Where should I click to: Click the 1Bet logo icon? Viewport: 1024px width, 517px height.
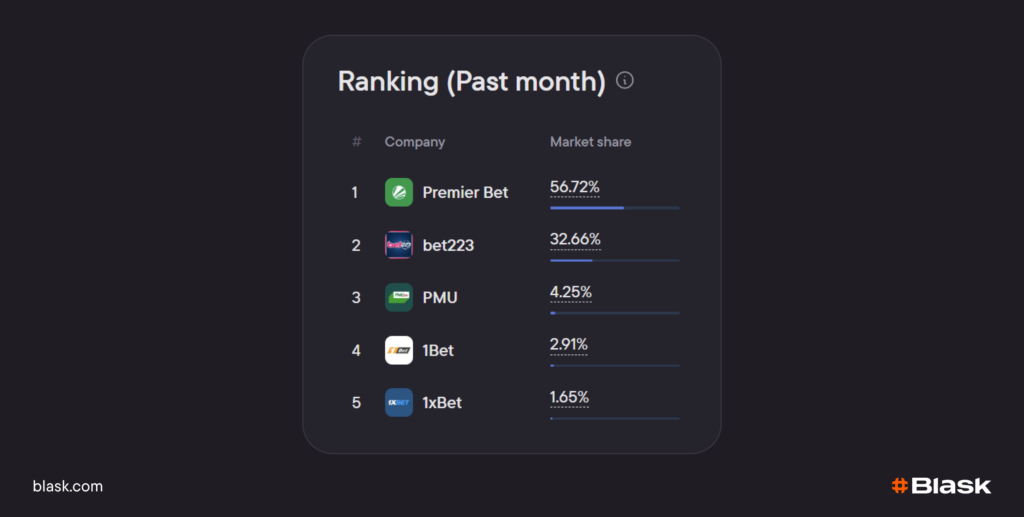pos(399,350)
